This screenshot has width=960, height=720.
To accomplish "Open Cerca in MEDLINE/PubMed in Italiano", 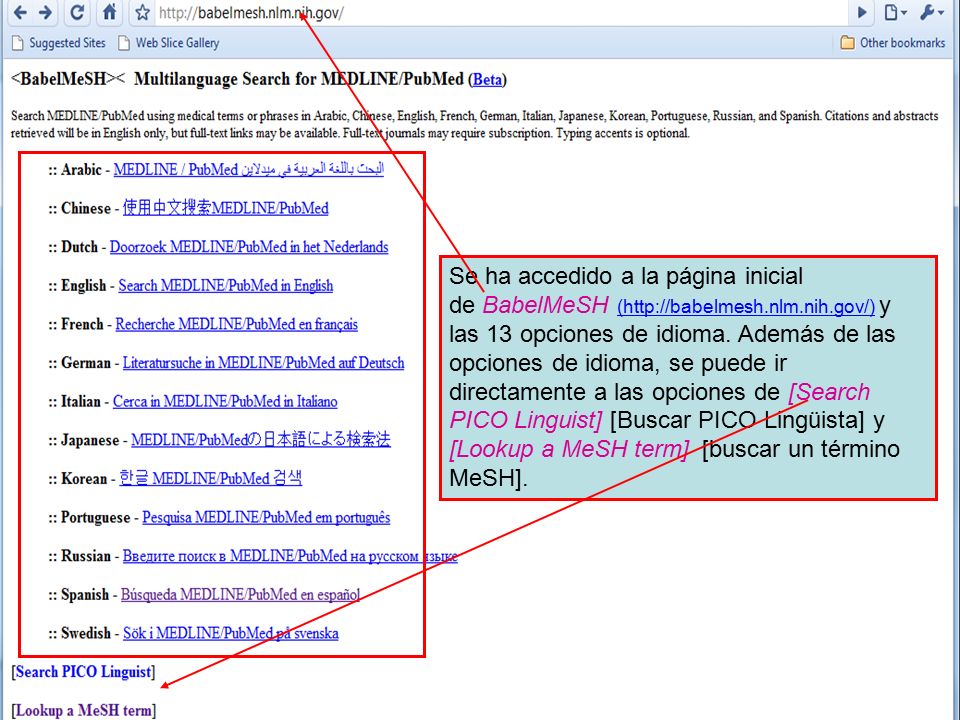I will tap(225, 401).
